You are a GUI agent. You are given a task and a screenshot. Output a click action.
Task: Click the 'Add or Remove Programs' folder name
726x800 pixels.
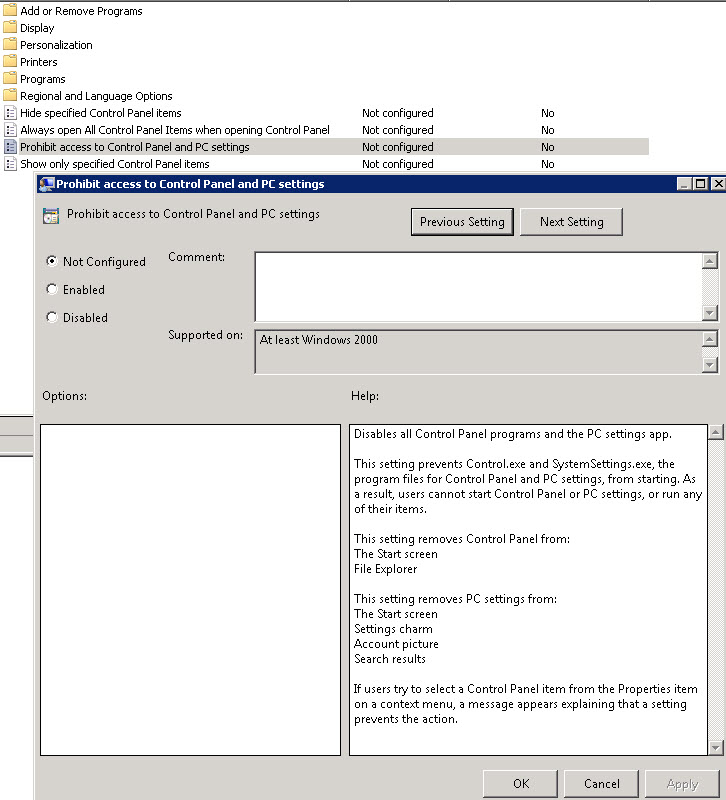81,11
